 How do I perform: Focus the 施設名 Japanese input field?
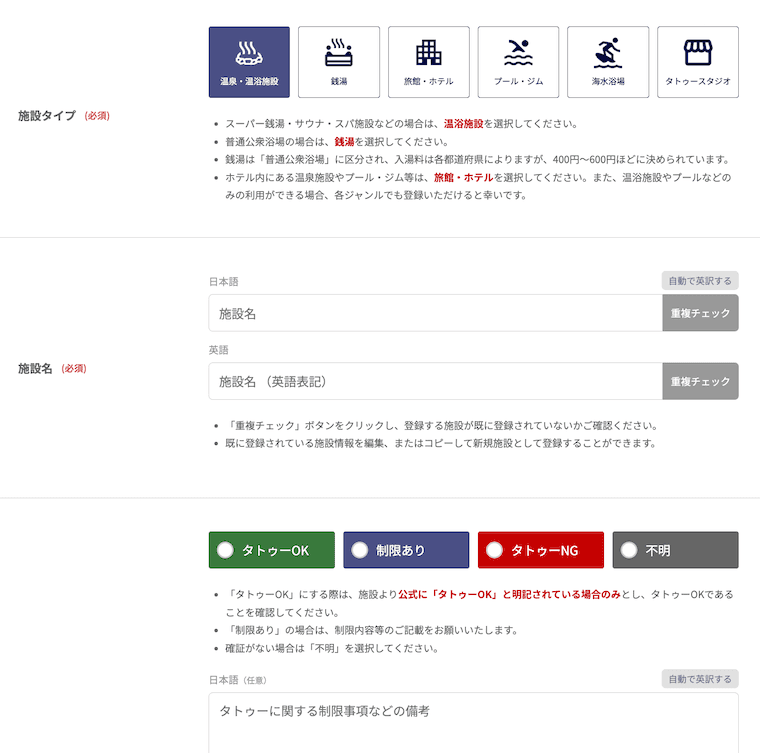pos(435,313)
